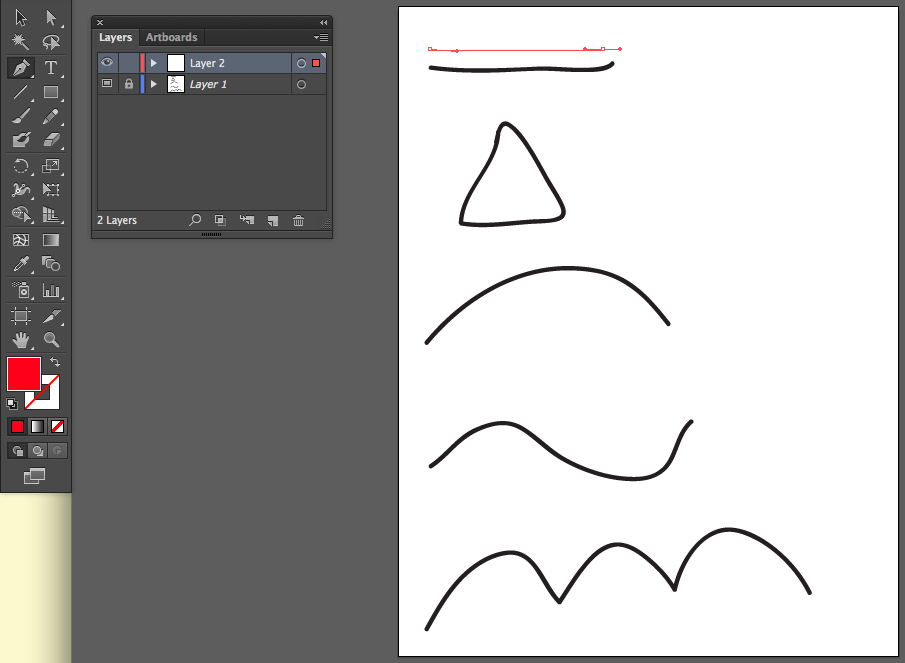Screen dimensions: 905x663
Task: Click the Delete Selection trash icon
Action: (x=298, y=220)
